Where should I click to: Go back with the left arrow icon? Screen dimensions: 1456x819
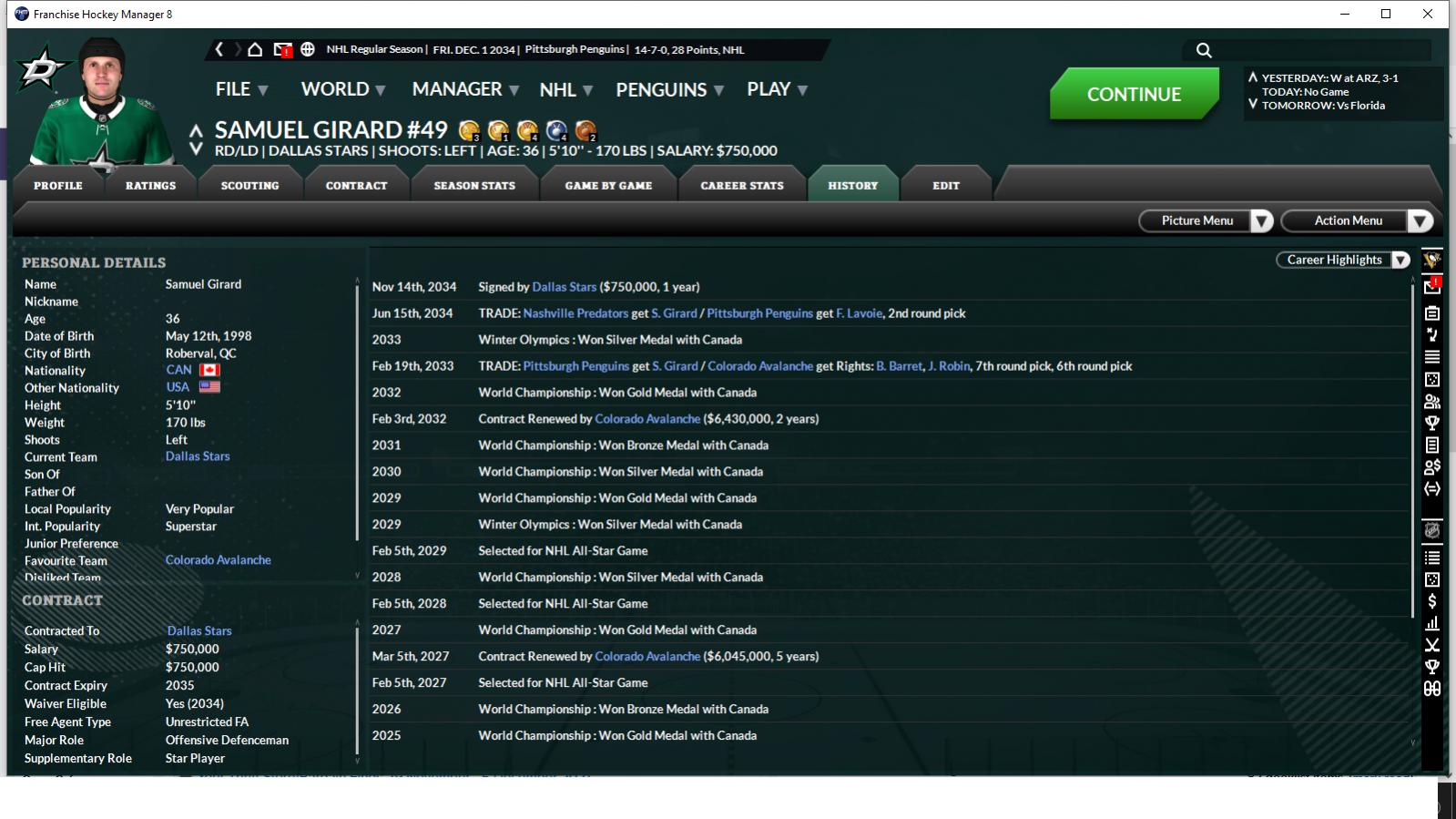[x=219, y=49]
